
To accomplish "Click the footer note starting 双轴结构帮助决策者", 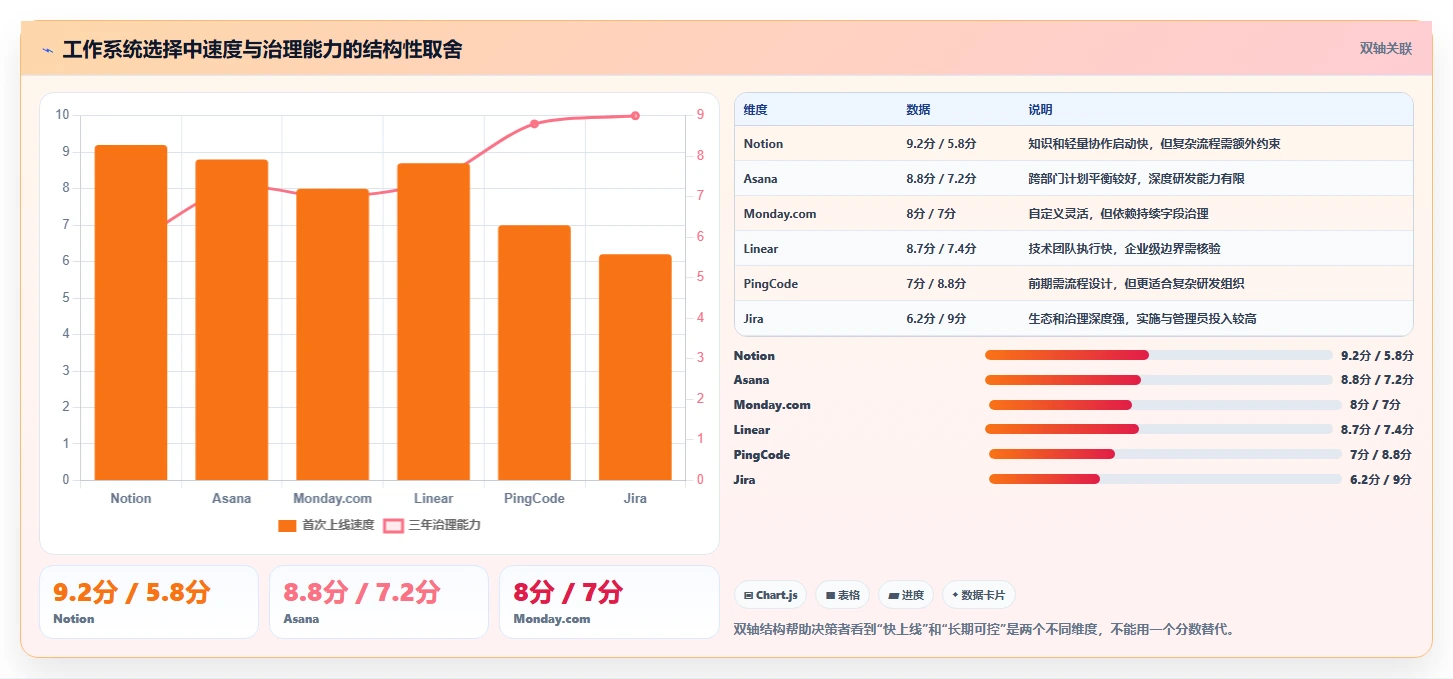I will click(x=985, y=630).
